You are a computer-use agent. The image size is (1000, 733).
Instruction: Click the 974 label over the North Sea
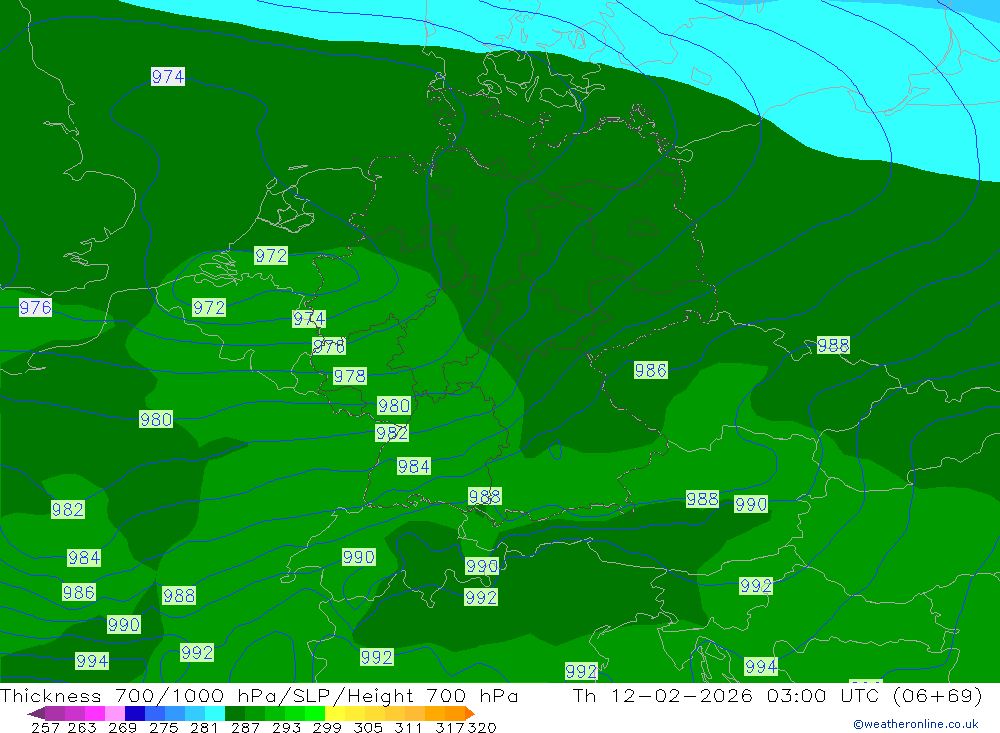click(168, 77)
